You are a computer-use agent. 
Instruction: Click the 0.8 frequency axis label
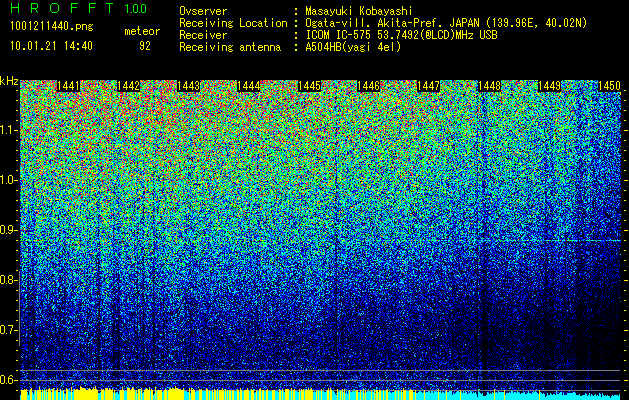tap(9, 280)
